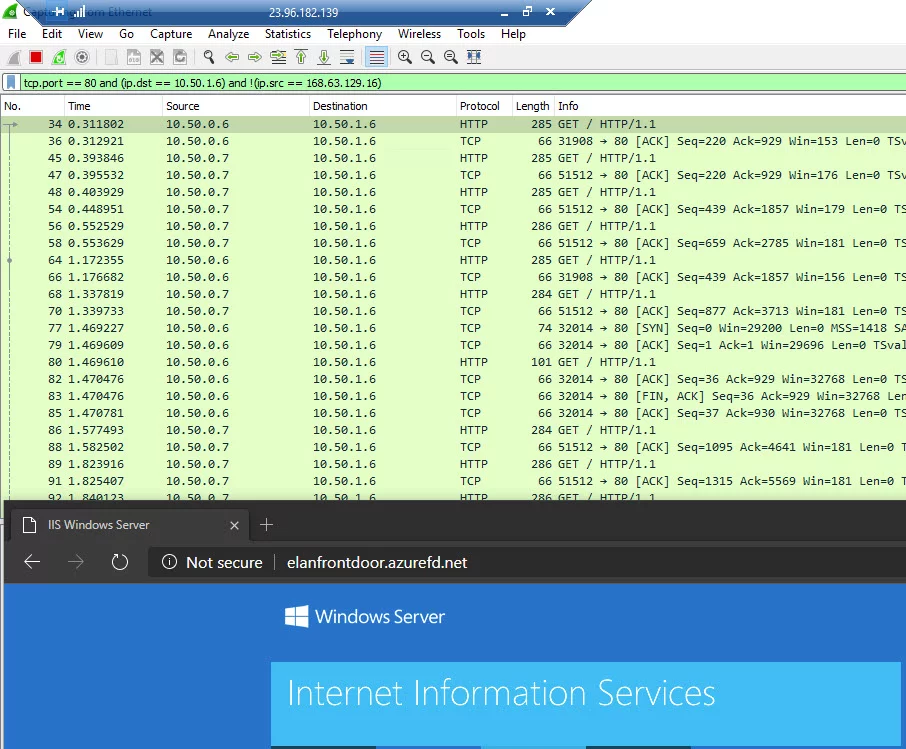Open the Help menu

[x=513, y=34]
